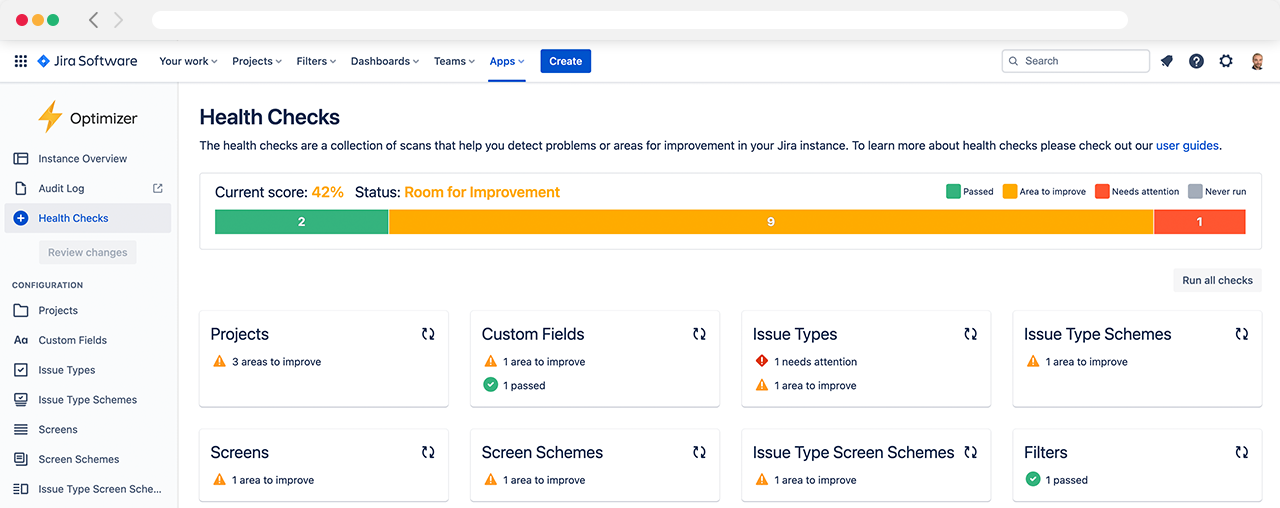Click the orange Area to improve bar segment
The height and width of the screenshot is (508, 1280).
tap(770, 222)
